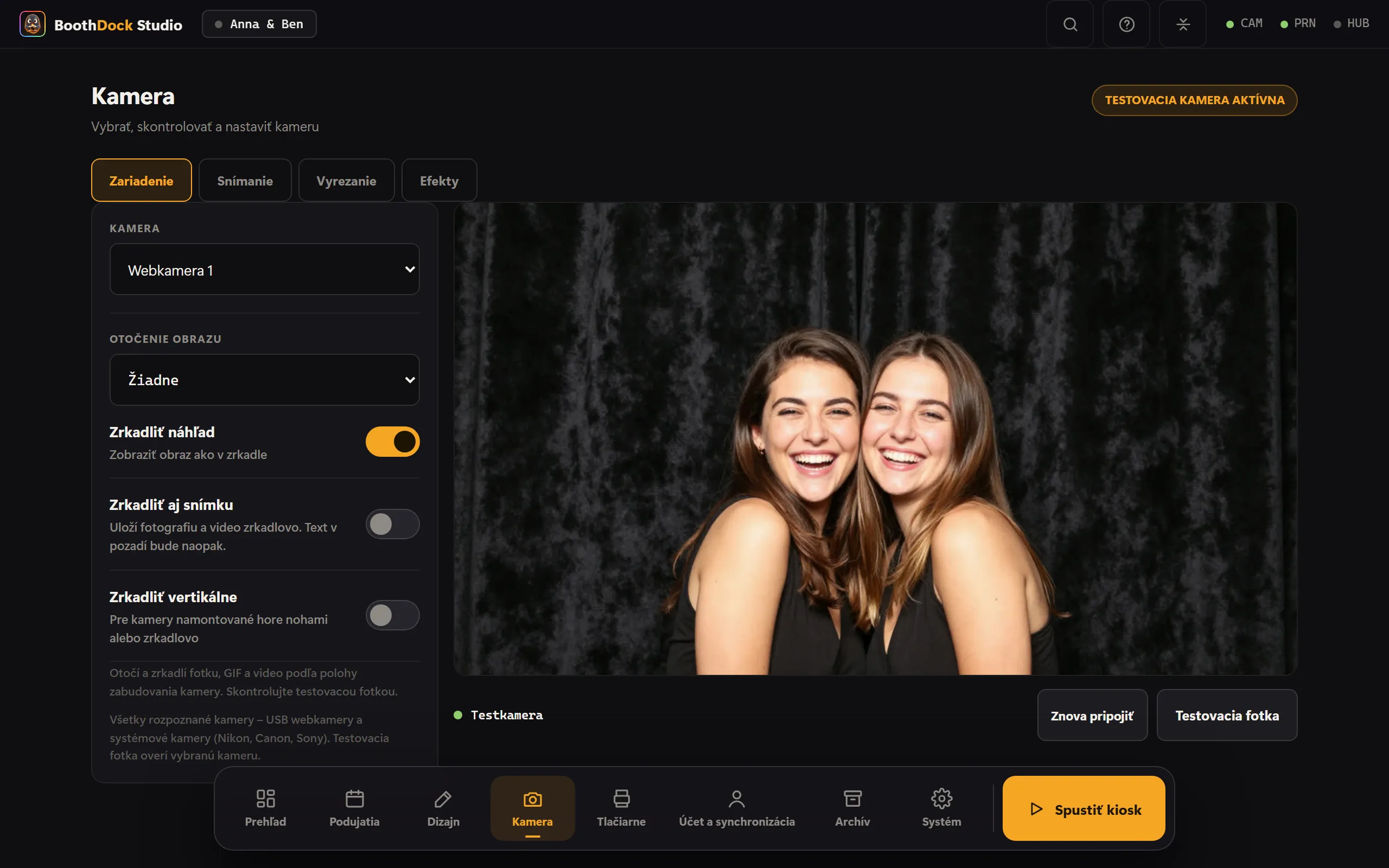Screen dimensions: 1389x868
Task: Open the Otočenie obrazu Žiadne dropdown
Action: (265, 379)
